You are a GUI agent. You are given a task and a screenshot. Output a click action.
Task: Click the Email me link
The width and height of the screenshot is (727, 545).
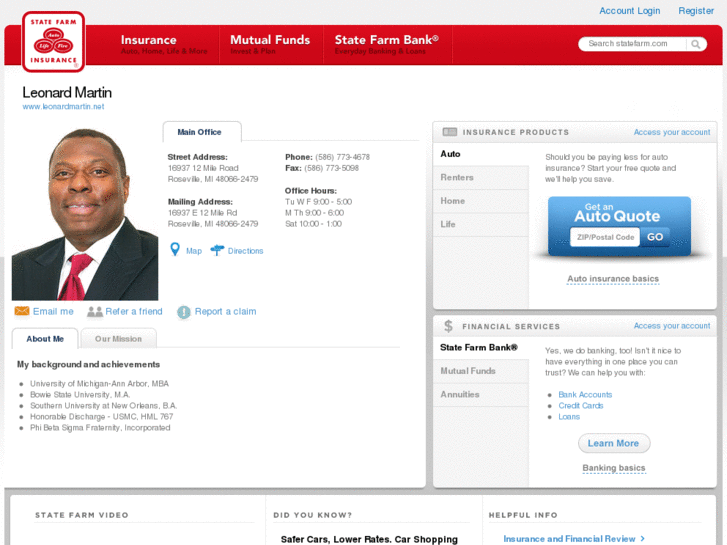pyautogui.click(x=53, y=311)
